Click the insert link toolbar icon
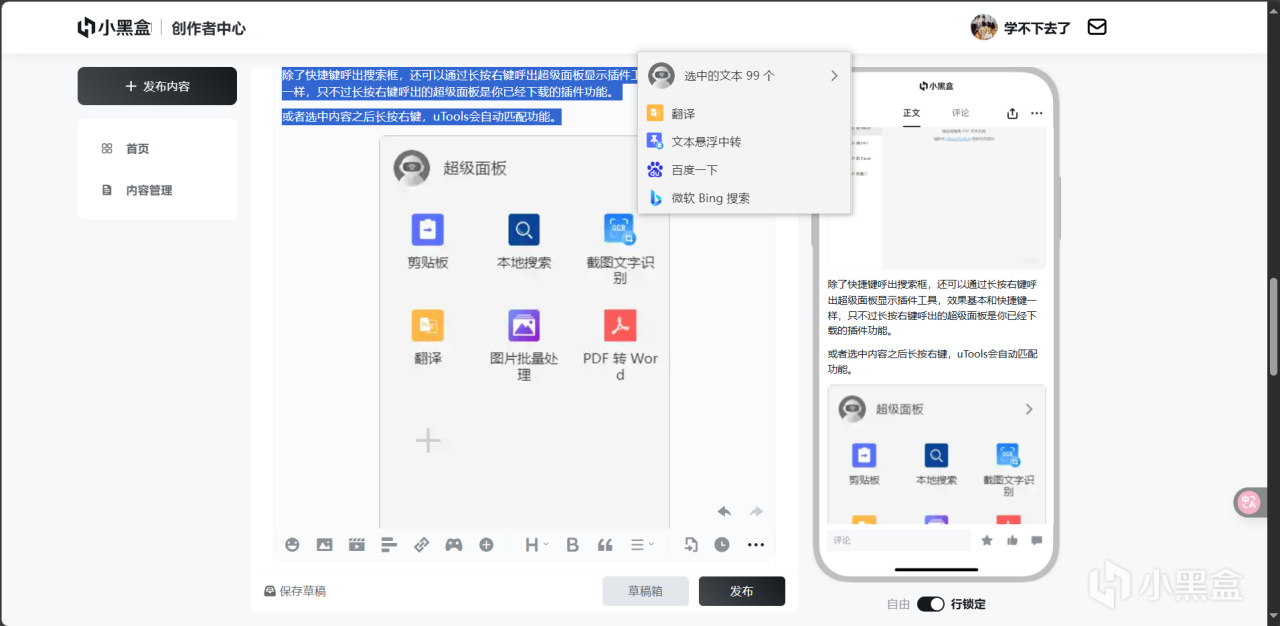 (421, 545)
